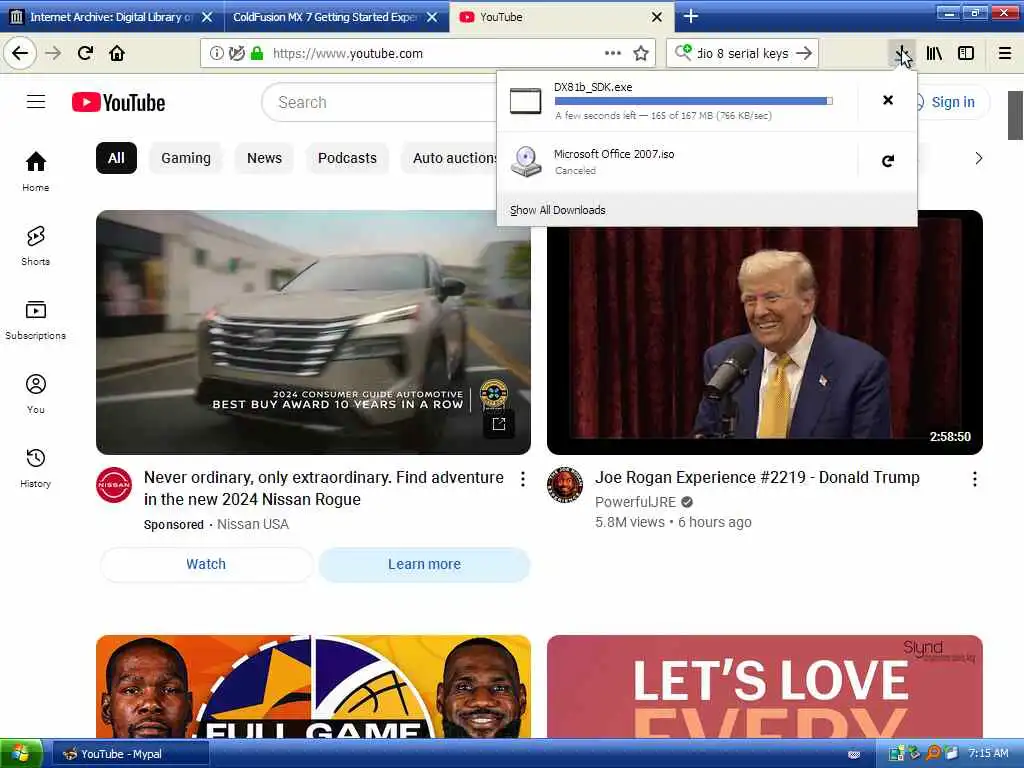Open the LET'S LOVE thumbnail

(765, 686)
